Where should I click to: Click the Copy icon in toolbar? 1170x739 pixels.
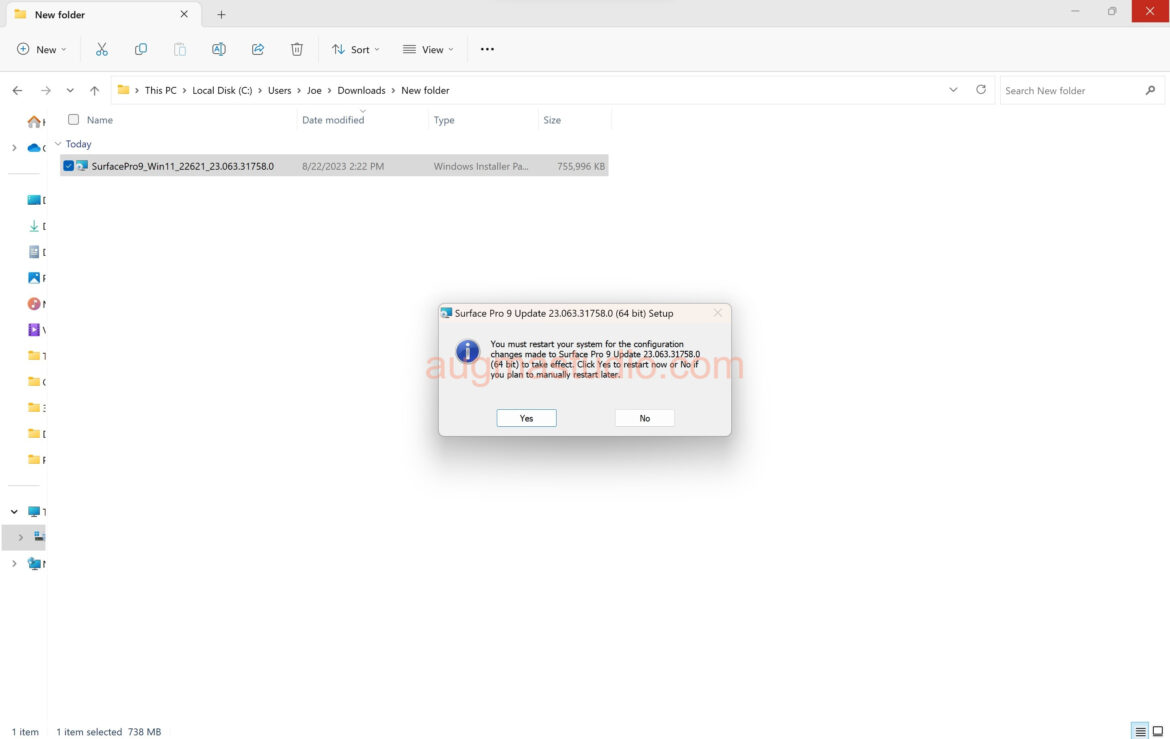140,49
